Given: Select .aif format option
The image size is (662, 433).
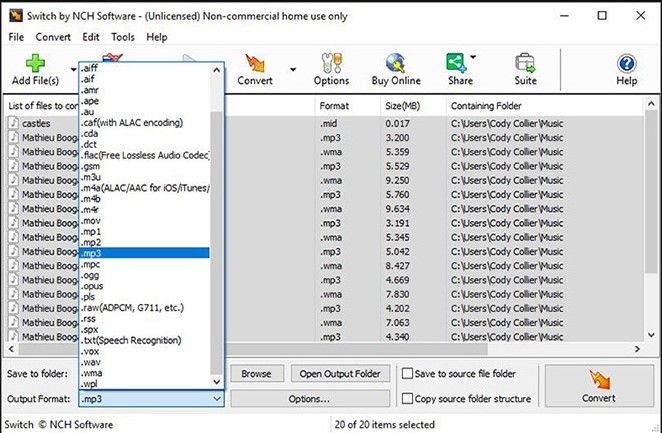Looking at the screenshot, I should (x=144, y=79).
